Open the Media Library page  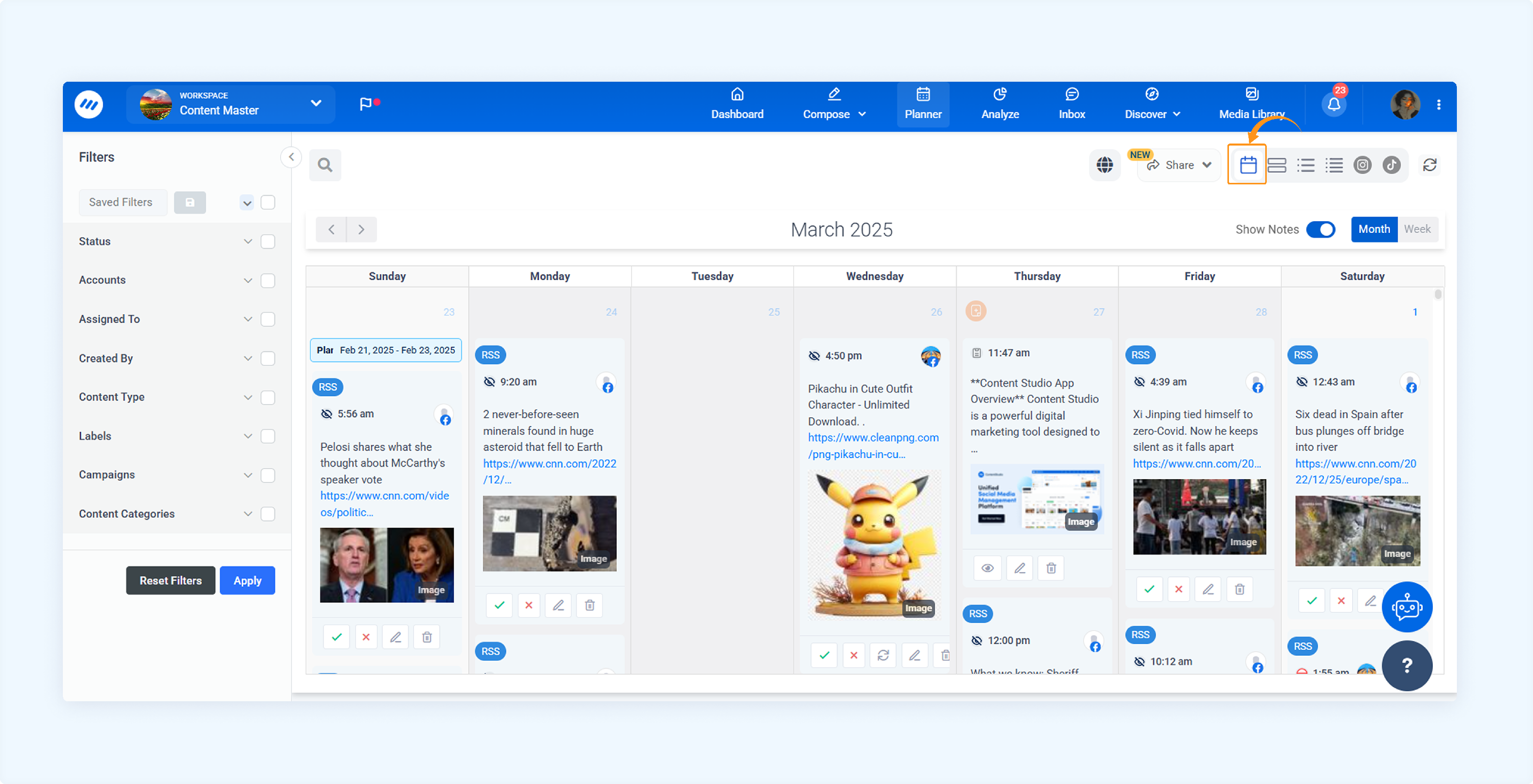(1251, 105)
